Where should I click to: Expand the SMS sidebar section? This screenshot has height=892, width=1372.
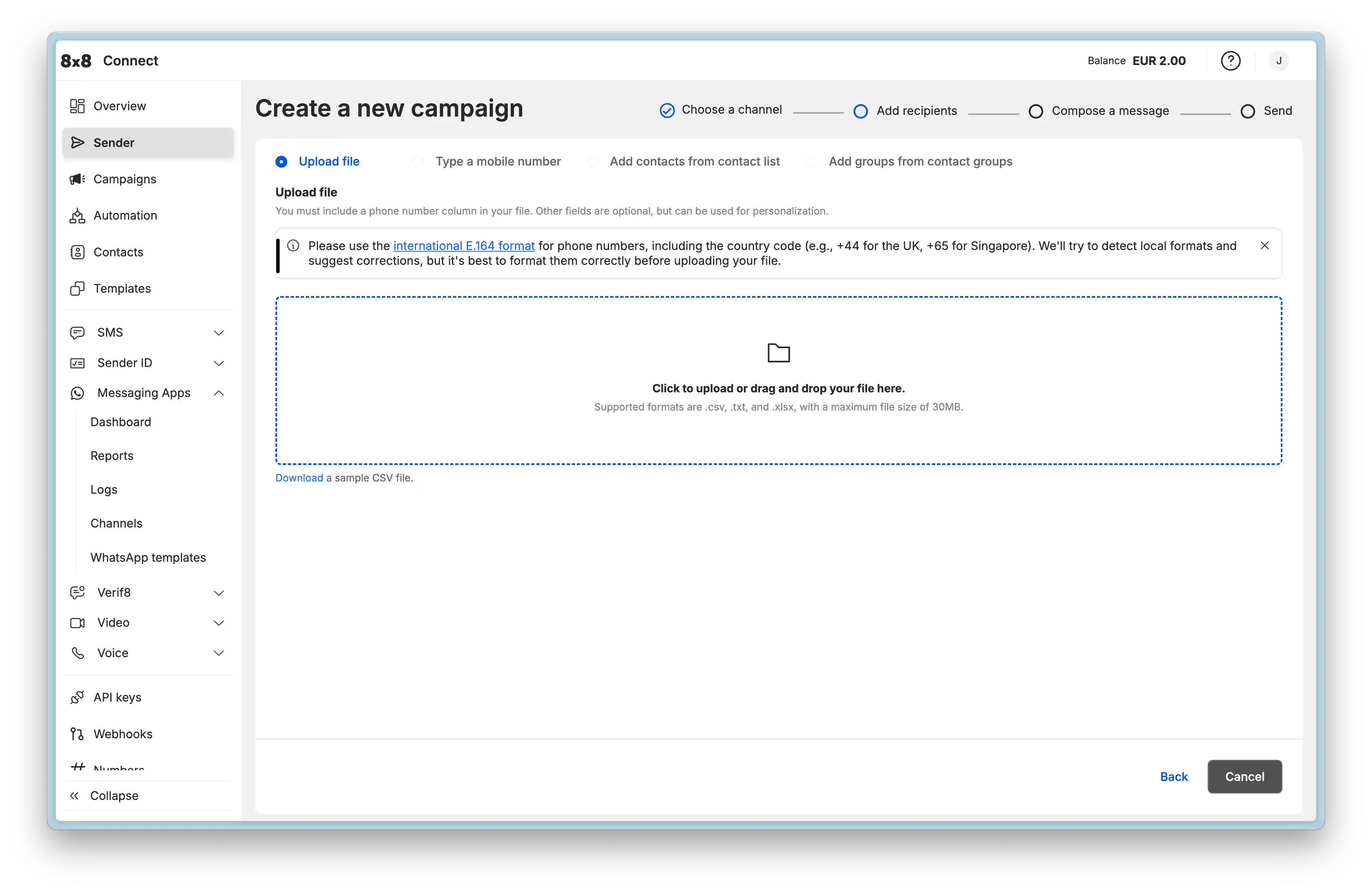(x=218, y=333)
